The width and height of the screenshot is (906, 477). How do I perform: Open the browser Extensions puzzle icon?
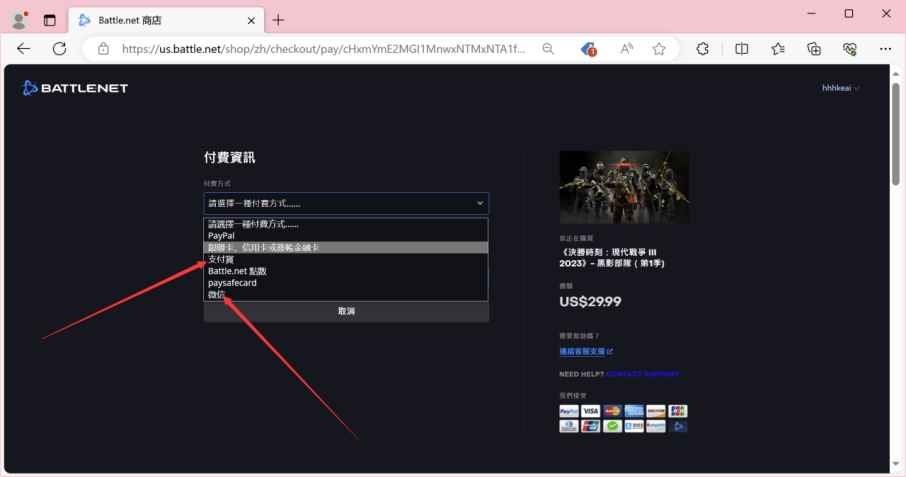tap(703, 49)
